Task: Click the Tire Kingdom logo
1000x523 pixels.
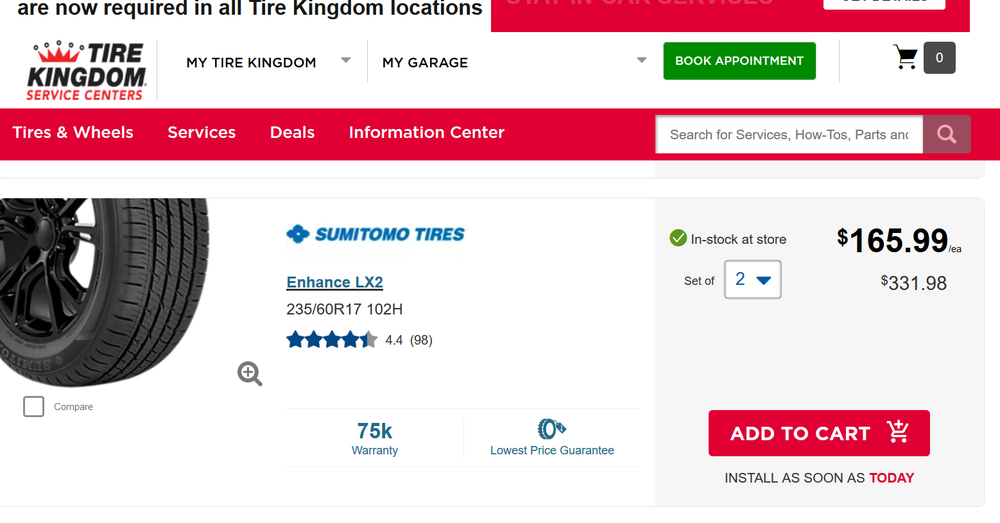Action: [88, 70]
